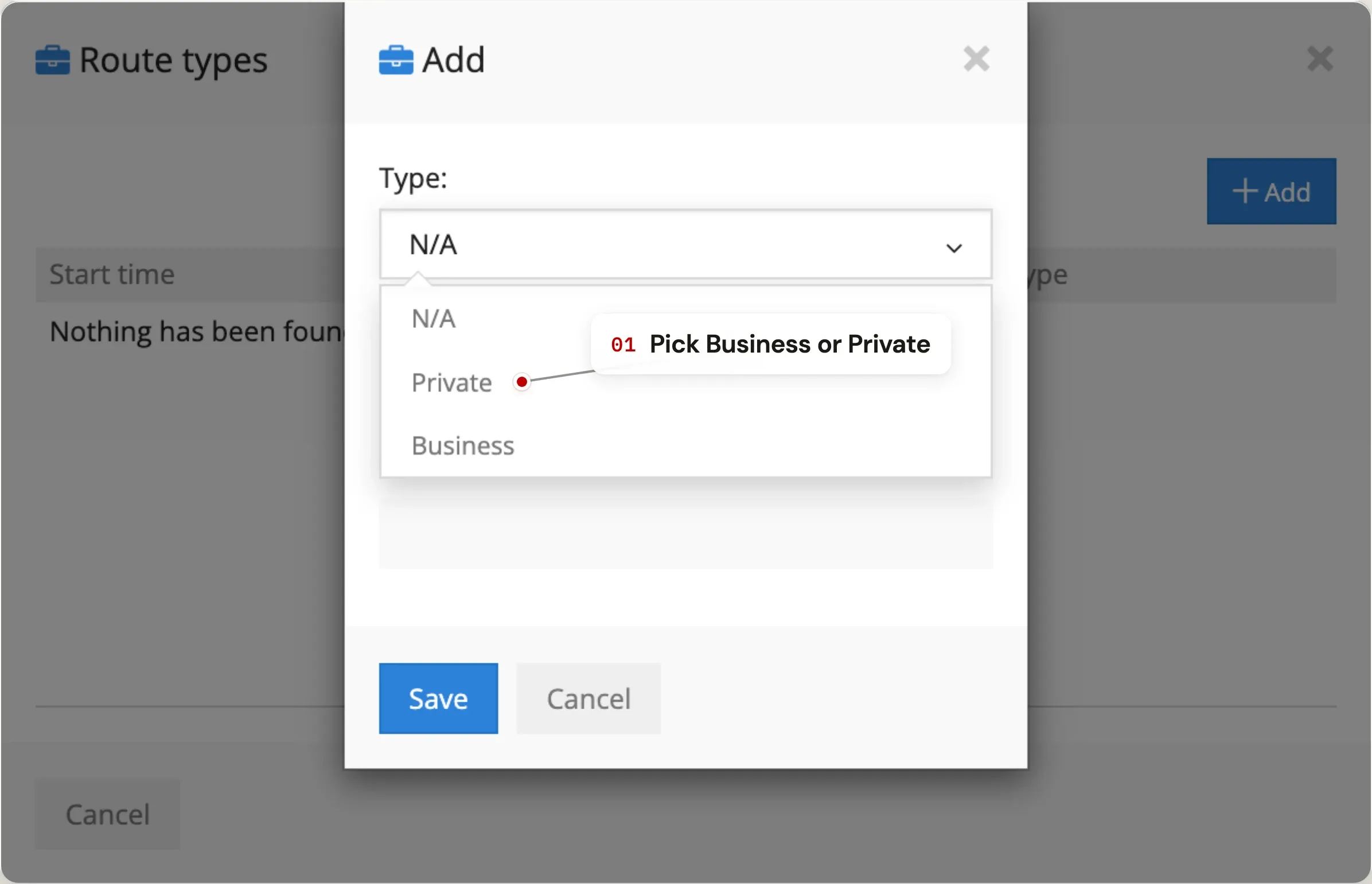Viewport: 1372px width, 884px height.
Task: Cancel the Add dialog
Action: coord(588,698)
